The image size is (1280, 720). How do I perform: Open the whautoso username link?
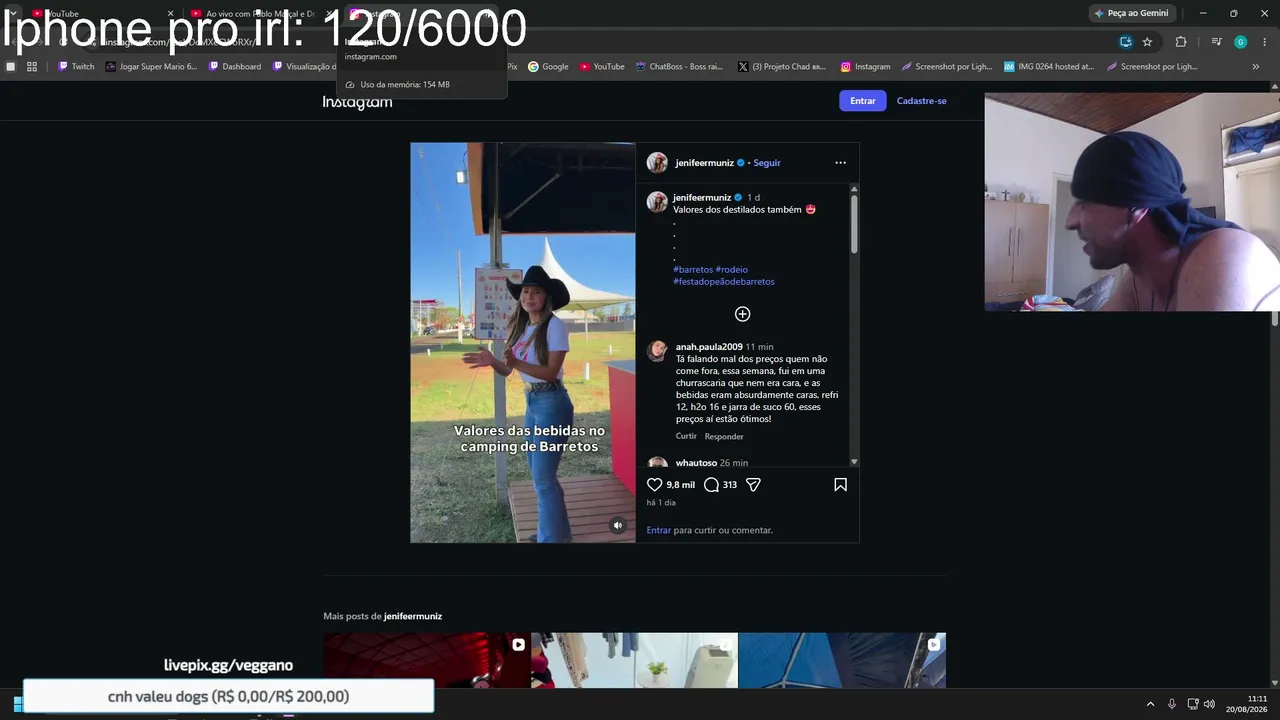pyautogui.click(x=696, y=463)
